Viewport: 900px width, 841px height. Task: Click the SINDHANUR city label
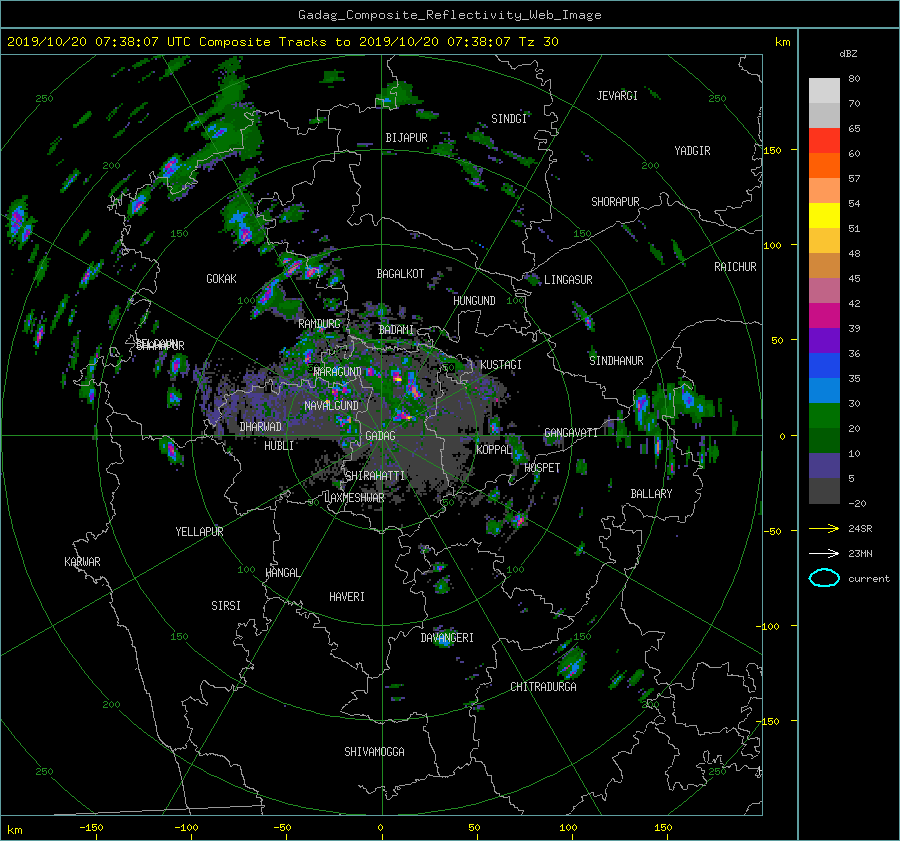click(x=616, y=361)
